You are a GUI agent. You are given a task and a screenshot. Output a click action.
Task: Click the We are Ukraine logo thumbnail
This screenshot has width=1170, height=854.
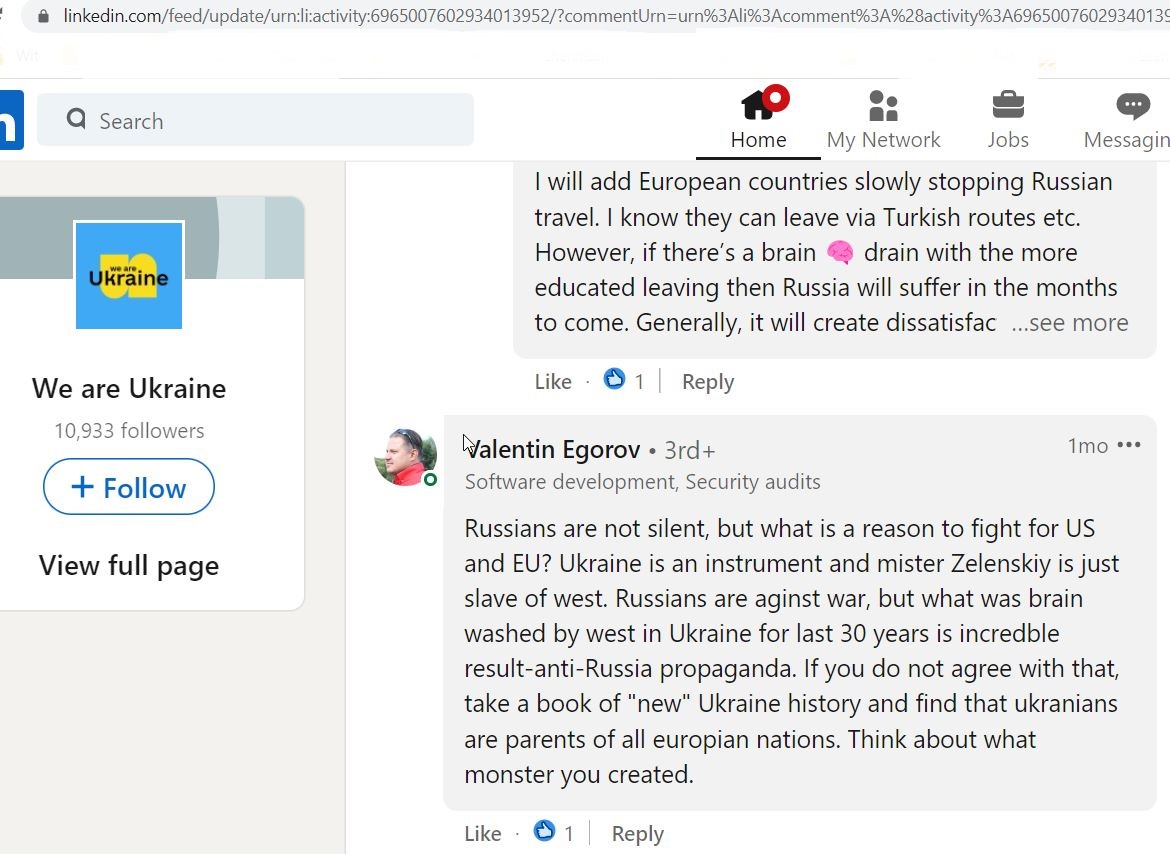tap(129, 275)
